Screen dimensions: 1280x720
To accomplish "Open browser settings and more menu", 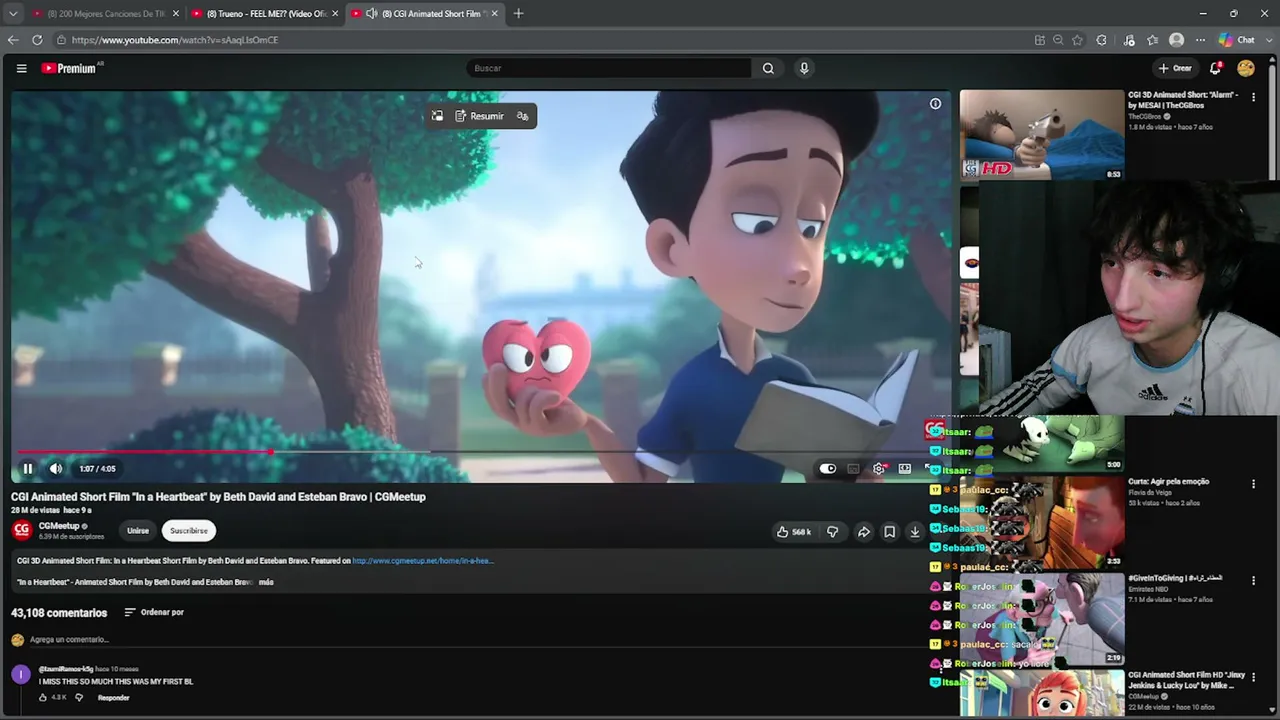I will coord(1200,40).
